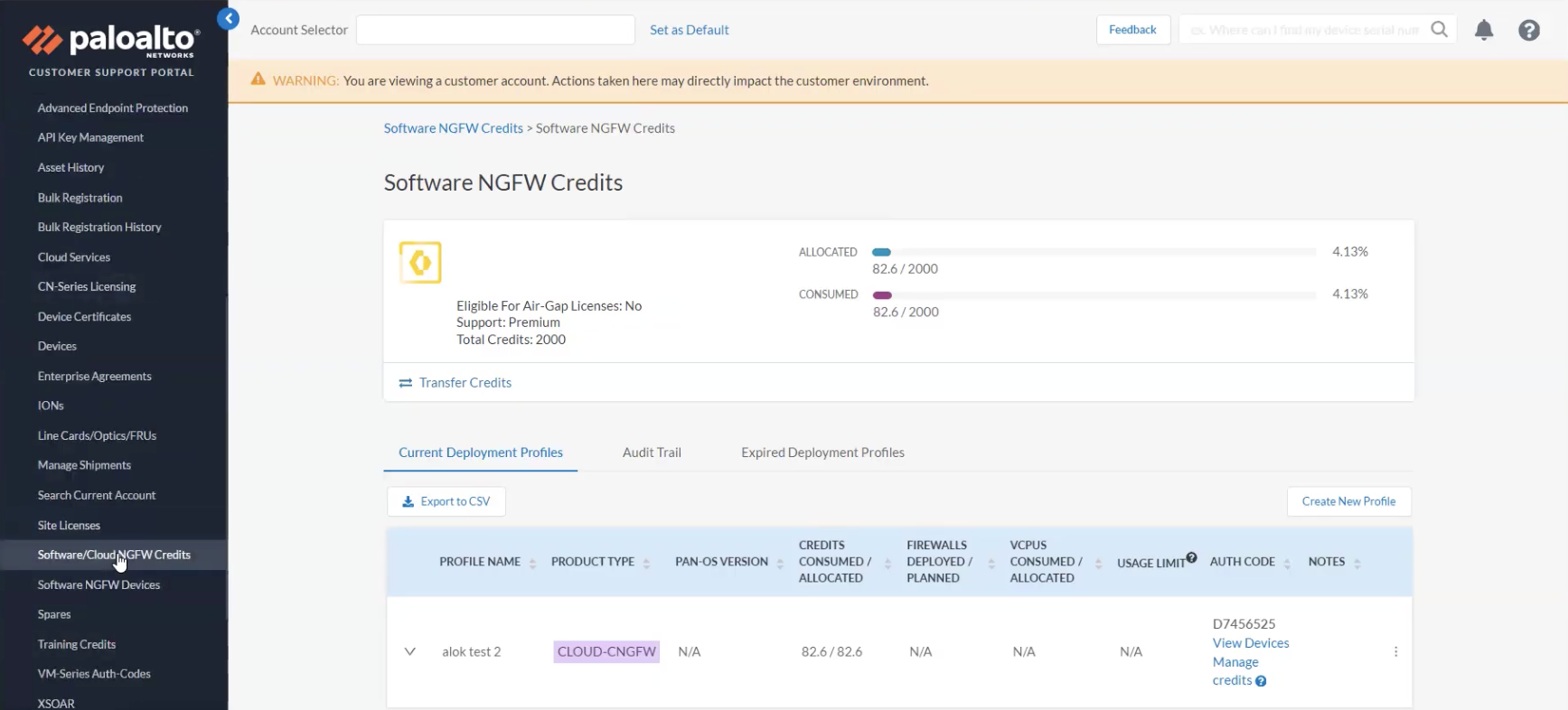Screen dimensions: 1568x710
Task: Open VM-Series Auth-Codes
Action: [x=94, y=674]
